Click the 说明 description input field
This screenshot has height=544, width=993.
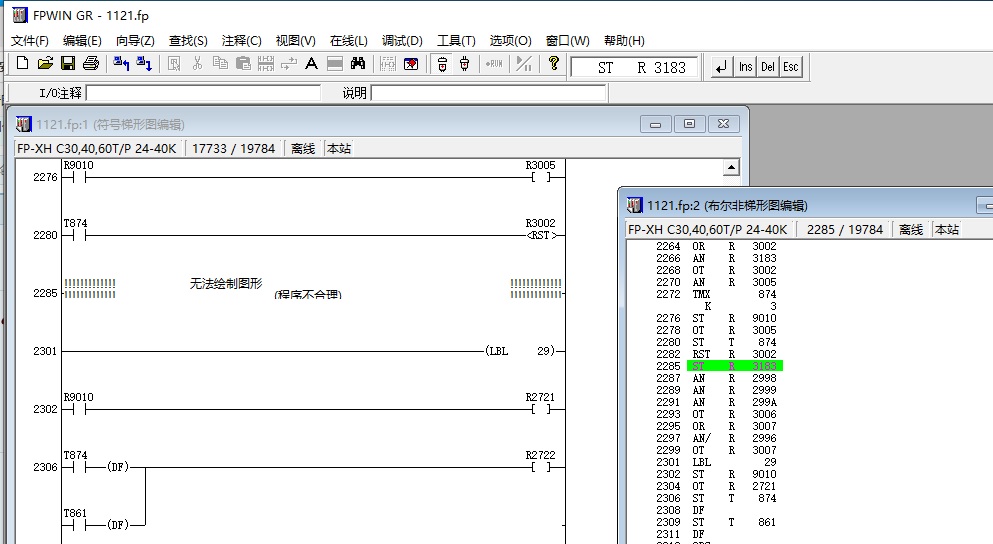pos(488,93)
